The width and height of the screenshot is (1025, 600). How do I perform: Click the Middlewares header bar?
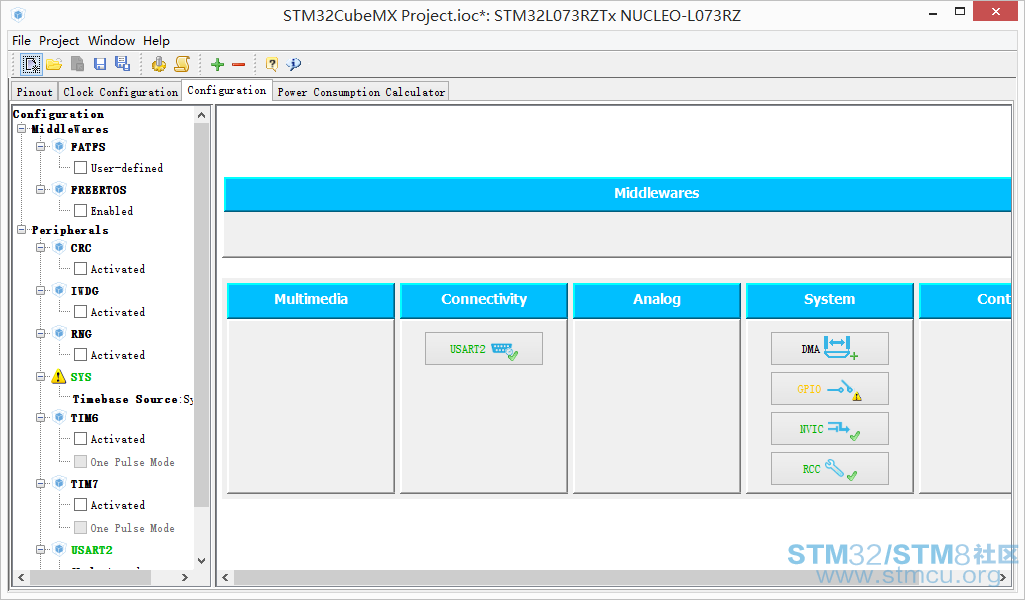(618, 193)
